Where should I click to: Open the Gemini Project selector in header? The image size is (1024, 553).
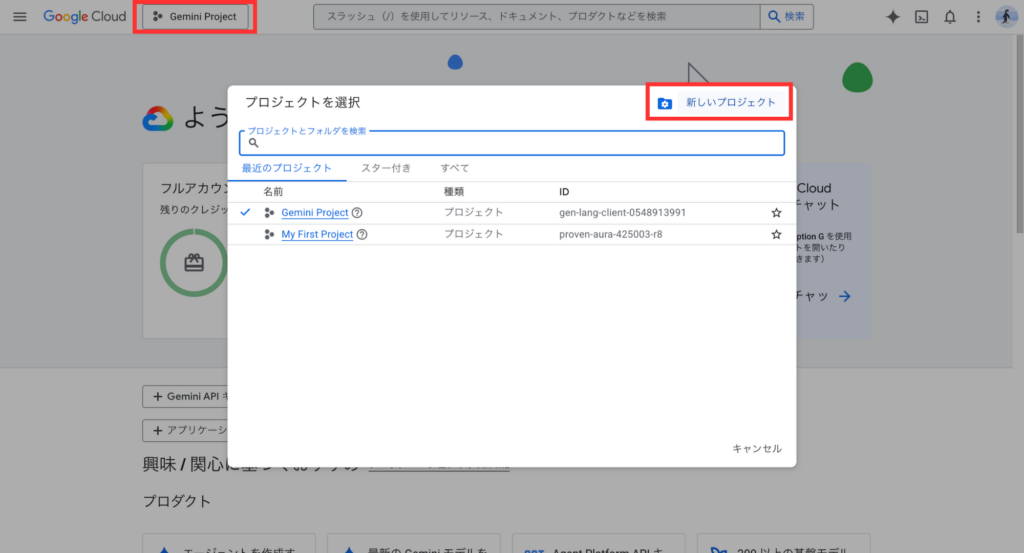click(195, 16)
